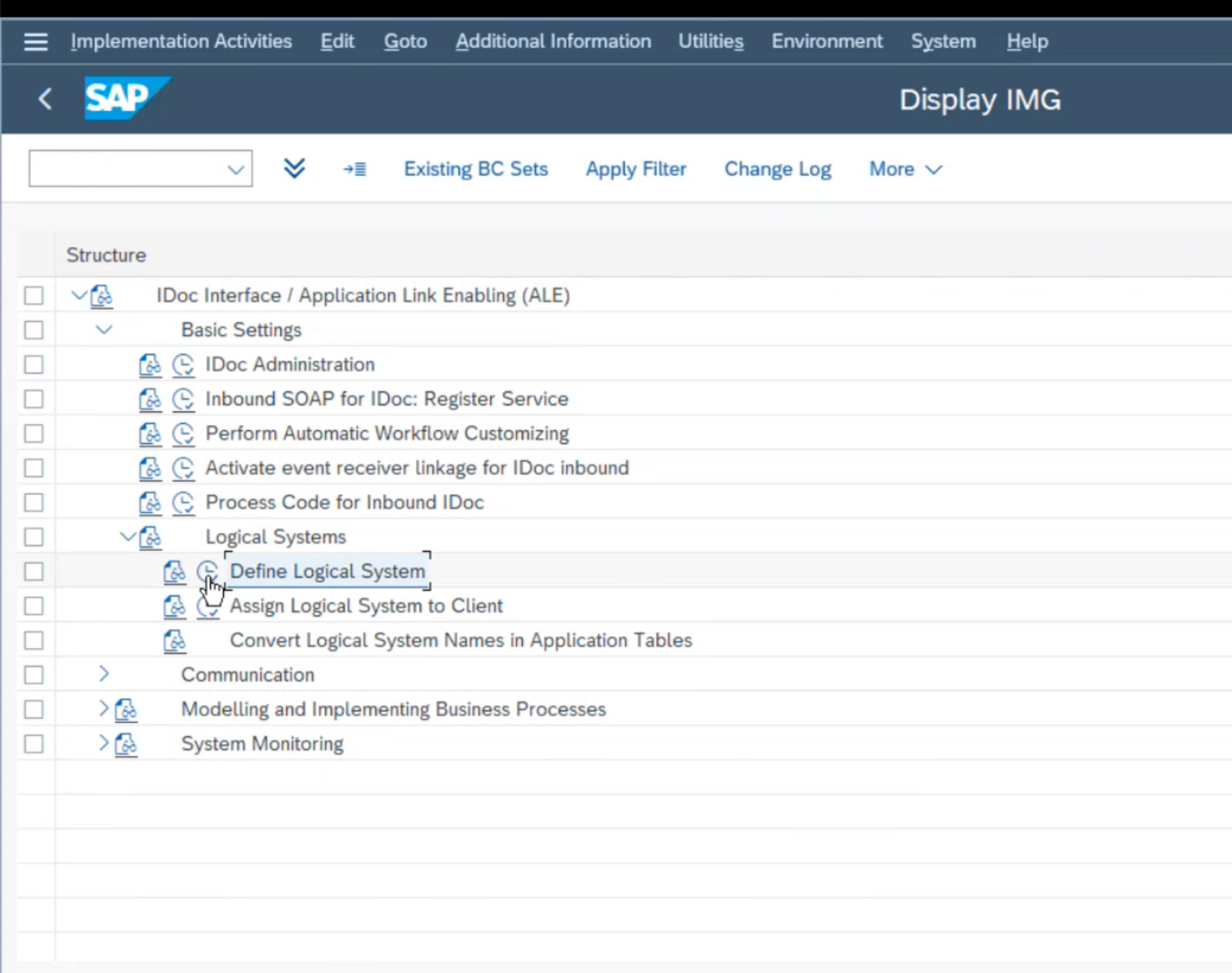Screen dimensions: 1232x973
Task: Select Convert Logical System Names in Application Tables
Action: pyautogui.click(x=461, y=640)
